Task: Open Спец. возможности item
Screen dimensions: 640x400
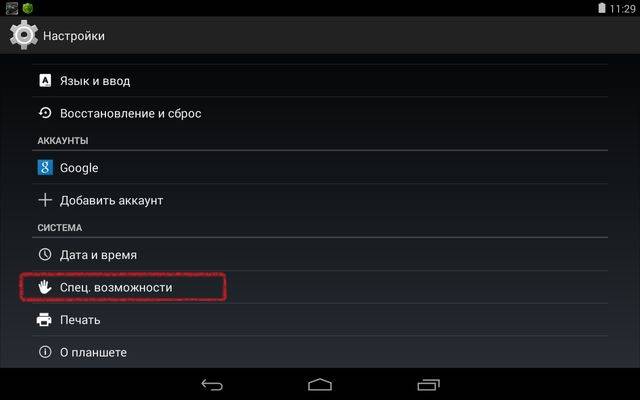Action: 320,287
